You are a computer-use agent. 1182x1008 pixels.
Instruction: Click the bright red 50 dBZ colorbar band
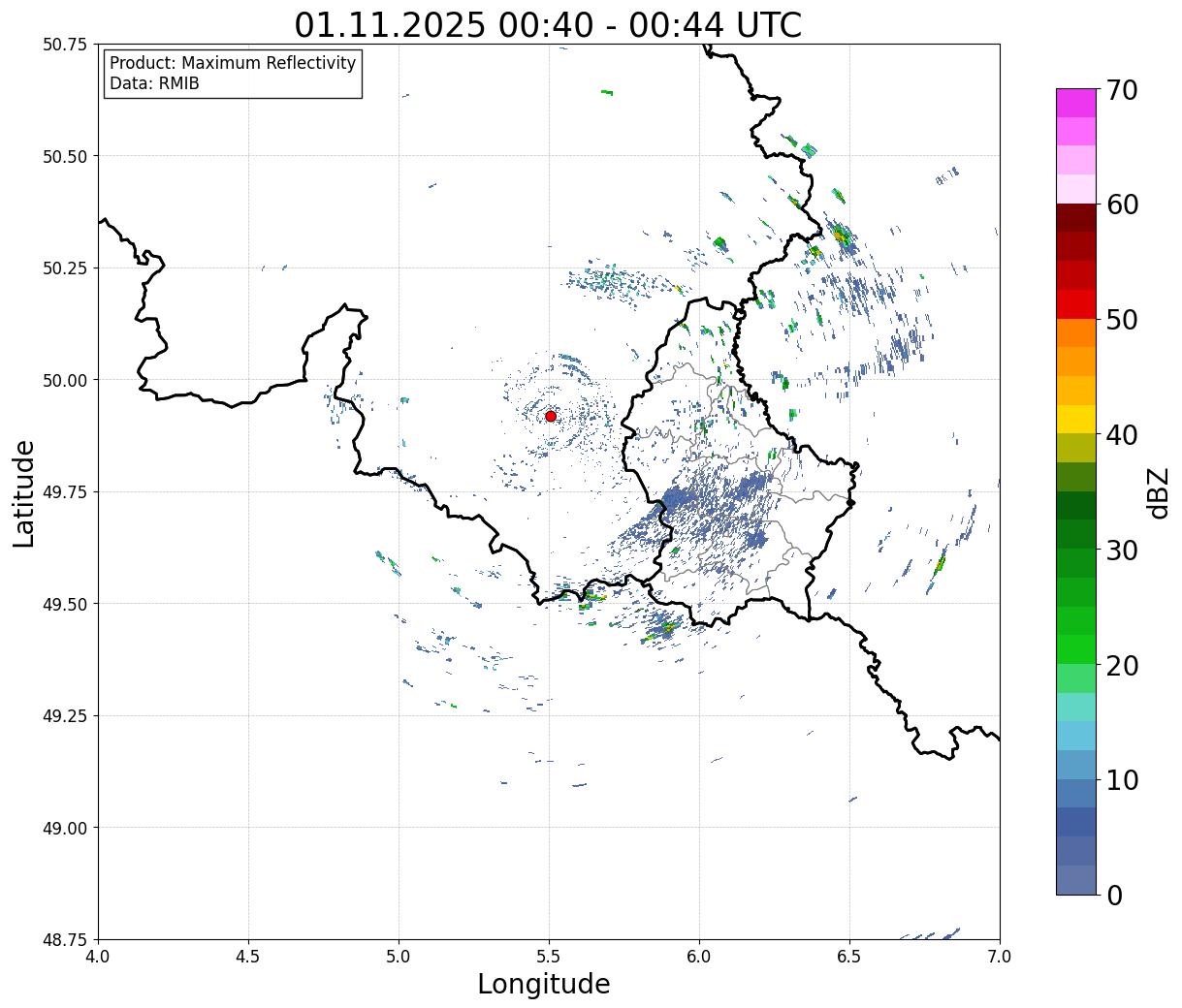coord(1076,304)
